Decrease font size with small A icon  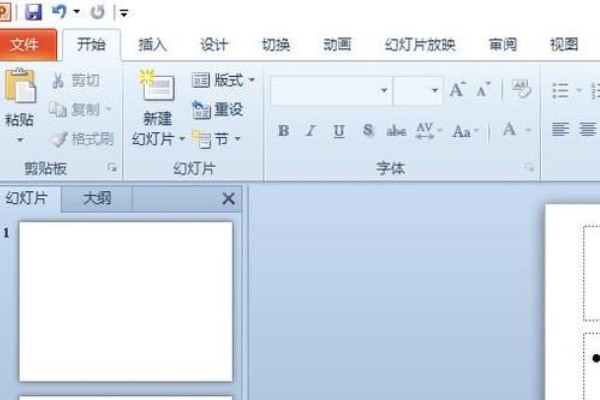pyautogui.click(x=483, y=90)
